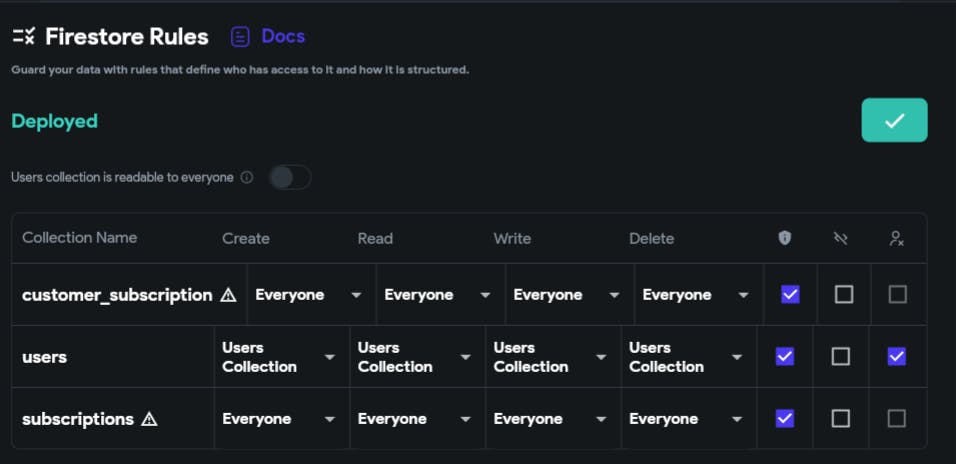Click the shield column header icon
Image resolution: width=956 pixels, height=464 pixels.
785,238
